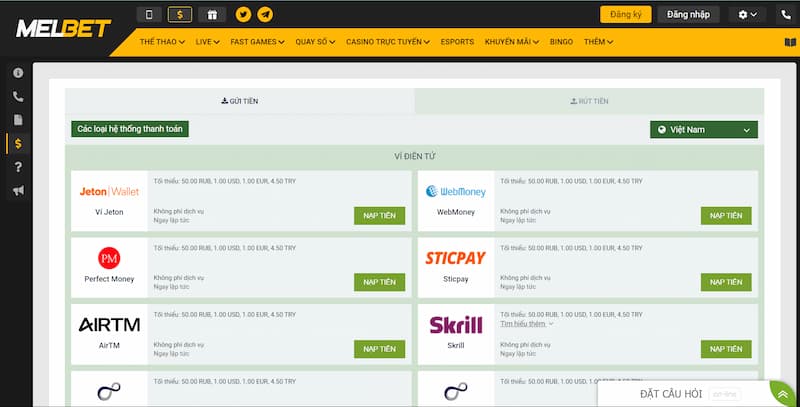Expand Tìm hiểu thêm under Skrill

[x=527, y=324]
